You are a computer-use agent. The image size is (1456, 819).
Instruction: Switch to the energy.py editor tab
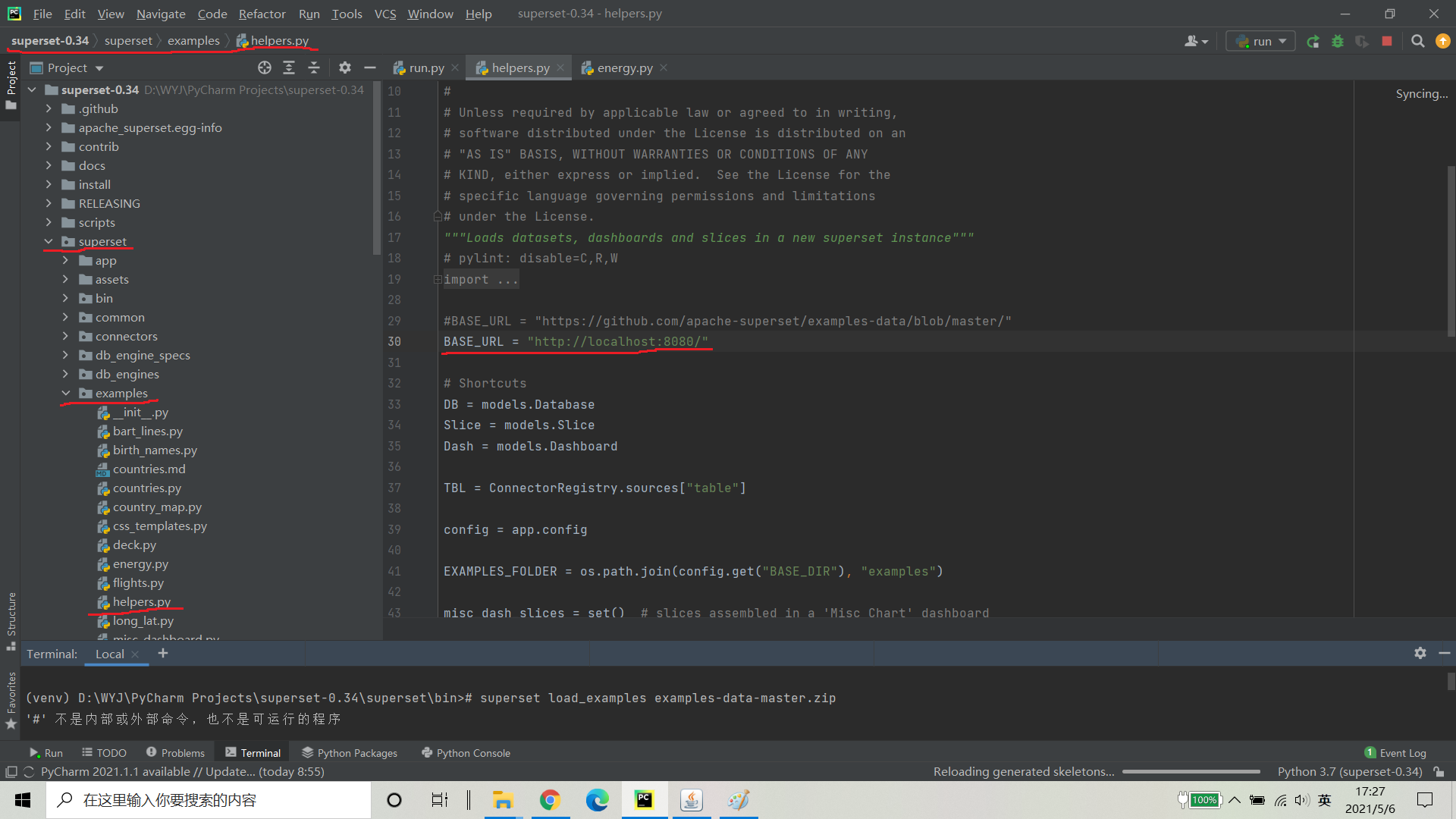coord(623,67)
